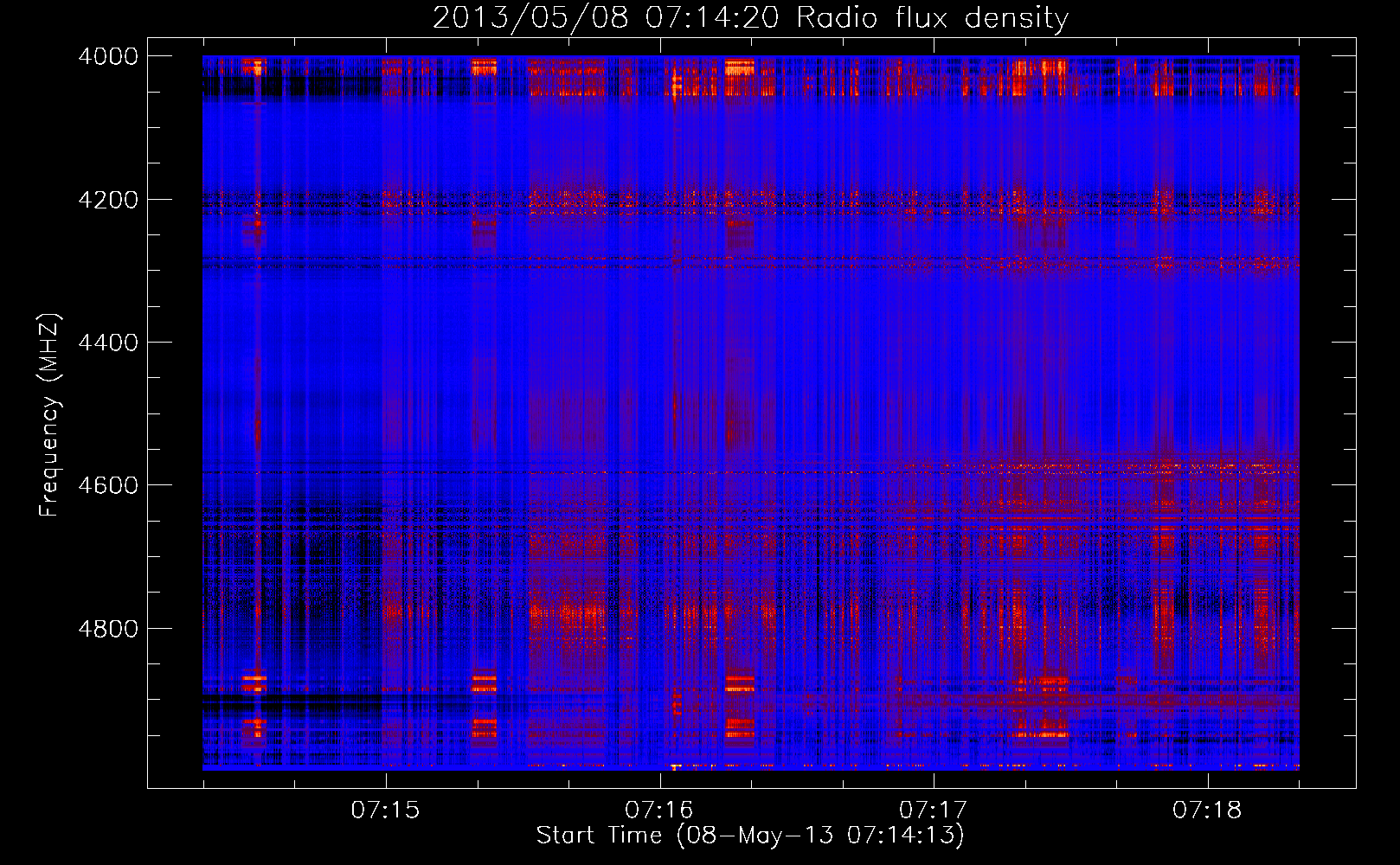Click the plot title "2013/05/08 07:14:20 Radio flux density"
The width and height of the screenshot is (1400, 865).
750,17
